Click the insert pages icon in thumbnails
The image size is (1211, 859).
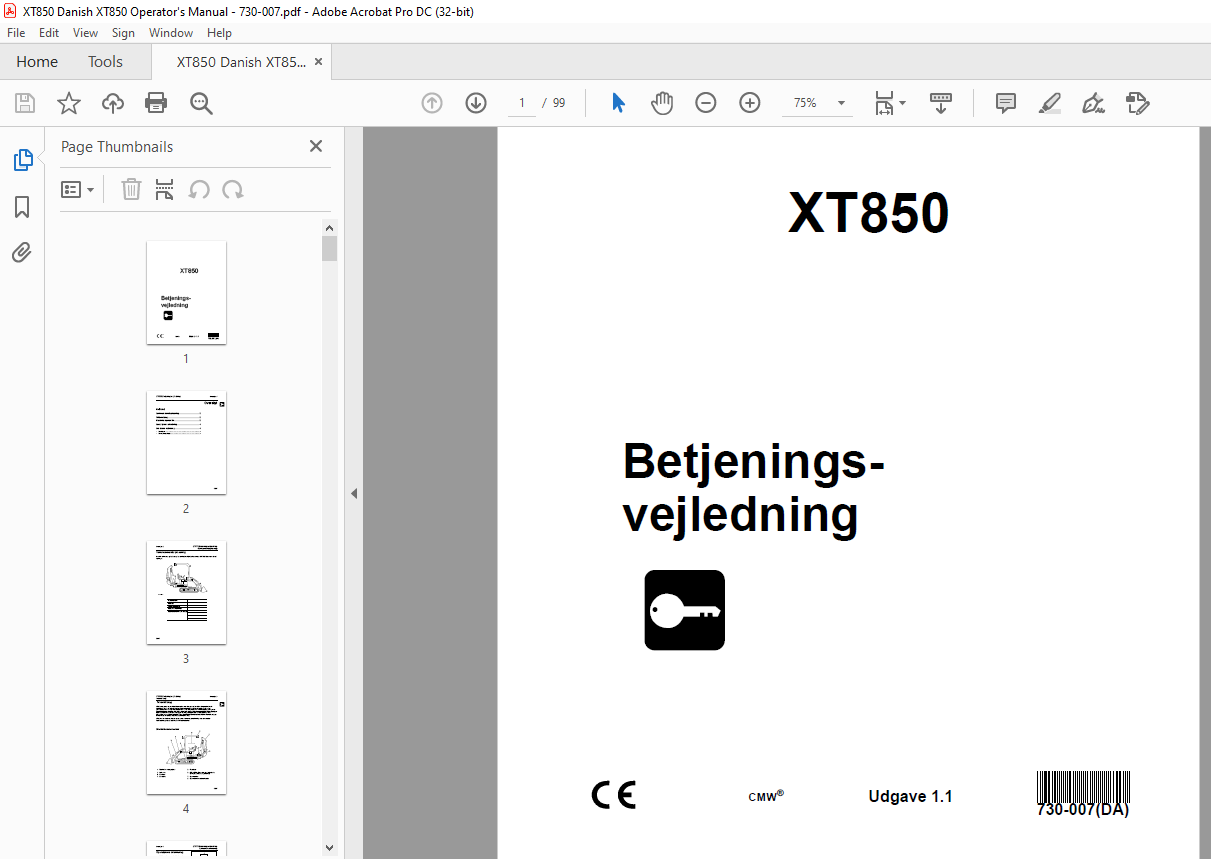(165, 189)
